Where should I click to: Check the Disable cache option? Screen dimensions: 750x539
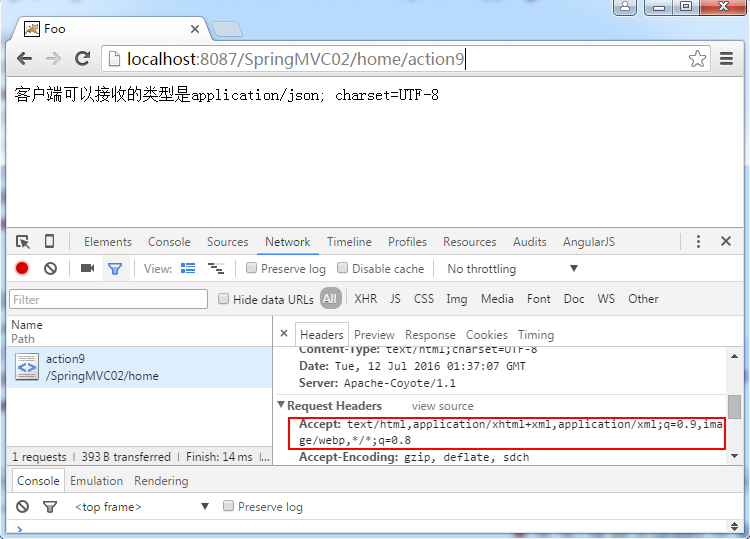click(342, 268)
